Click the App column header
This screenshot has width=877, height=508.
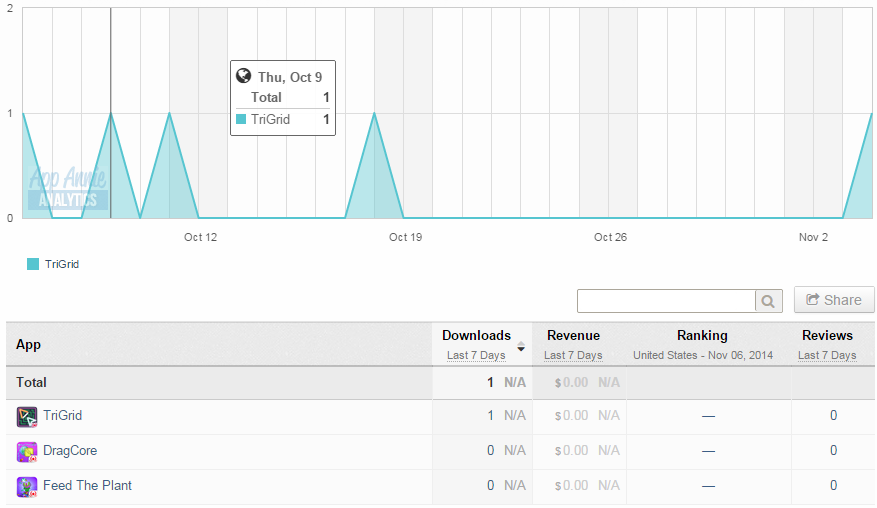pyautogui.click(x=29, y=345)
